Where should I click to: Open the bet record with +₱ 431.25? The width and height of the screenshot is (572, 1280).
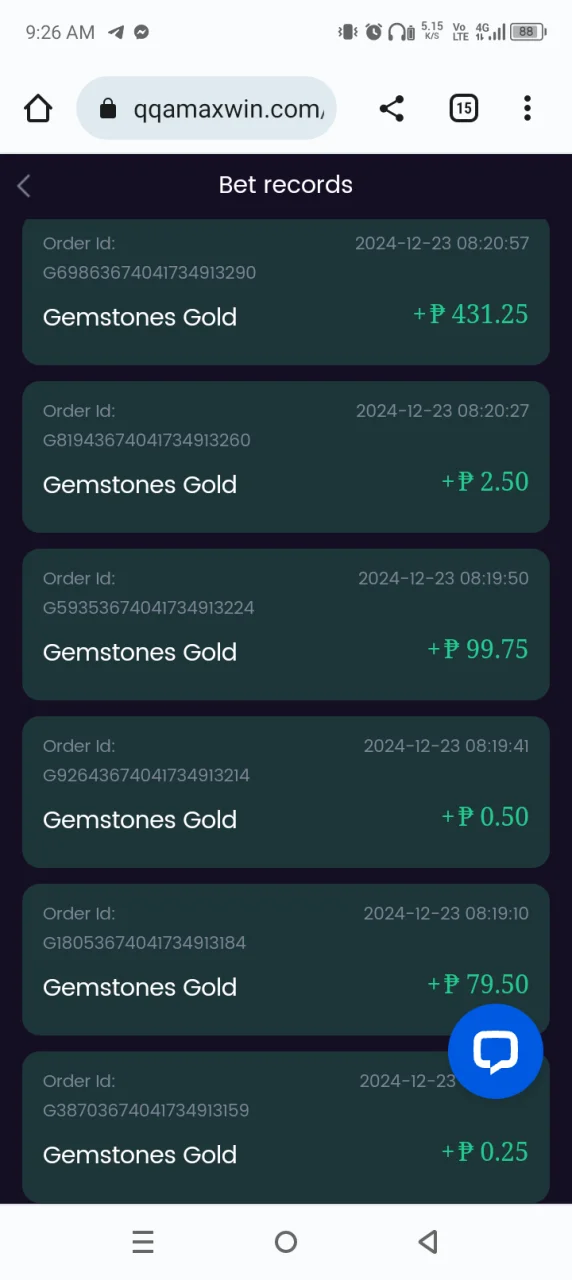pyautogui.click(x=286, y=291)
